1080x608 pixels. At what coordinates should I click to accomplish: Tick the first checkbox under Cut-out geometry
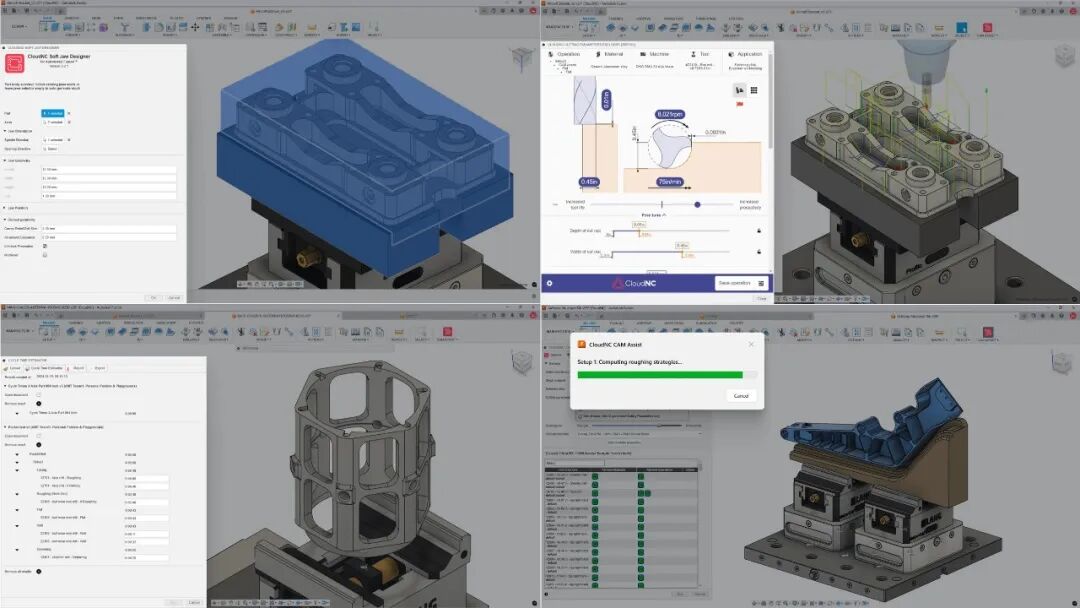[x=45, y=246]
